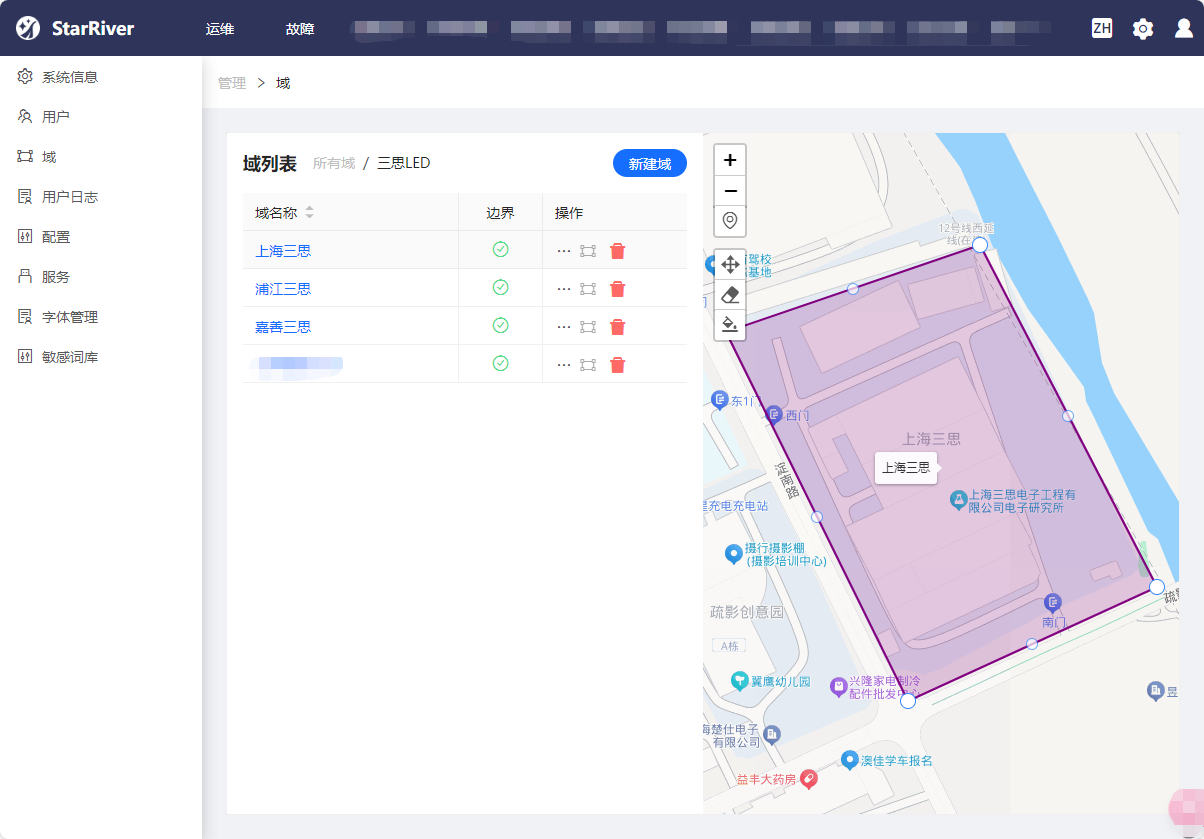This screenshot has width=1204, height=839.
Task: Delete the 上海三思 domain
Action: 618,251
